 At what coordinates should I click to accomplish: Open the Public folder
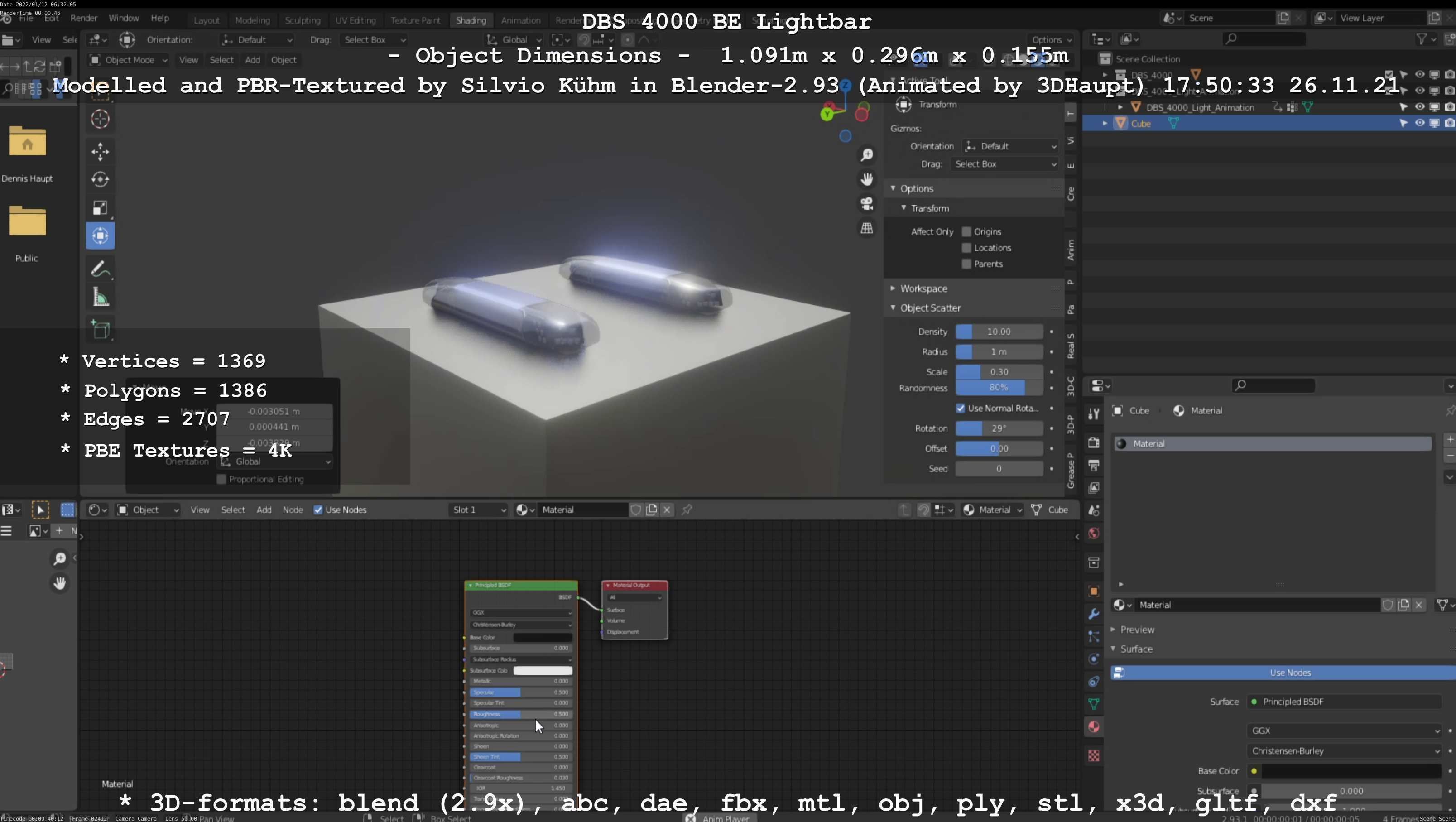click(x=27, y=221)
